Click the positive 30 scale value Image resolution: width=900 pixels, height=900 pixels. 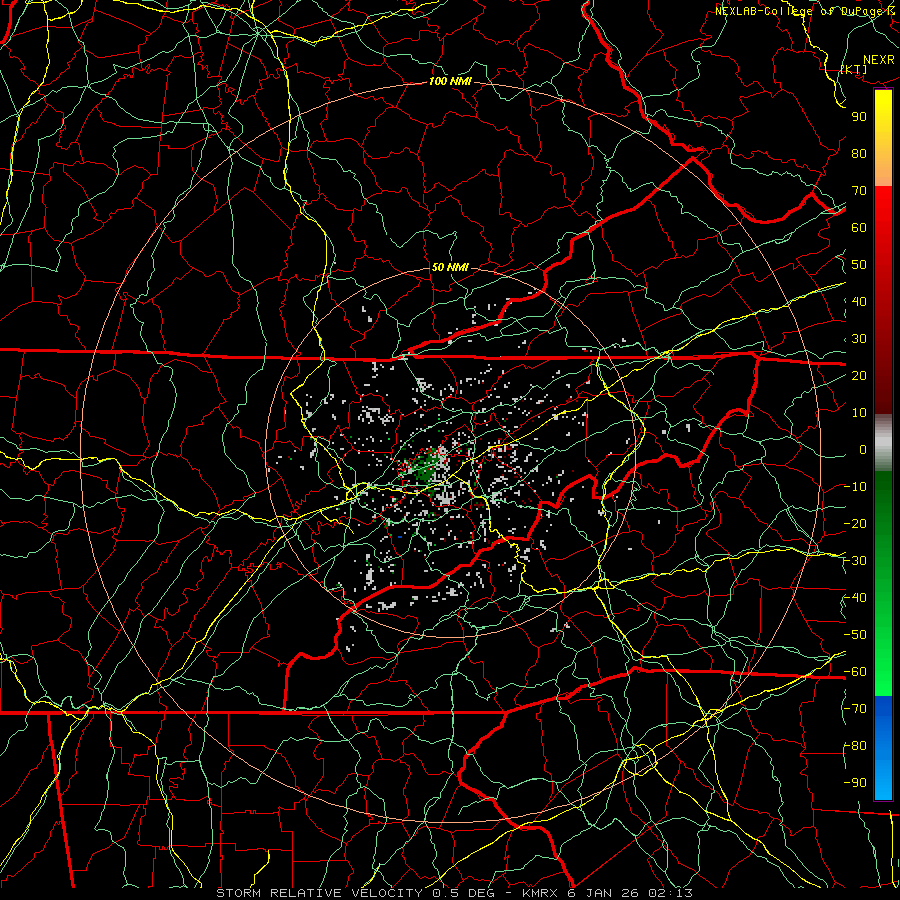click(x=859, y=339)
